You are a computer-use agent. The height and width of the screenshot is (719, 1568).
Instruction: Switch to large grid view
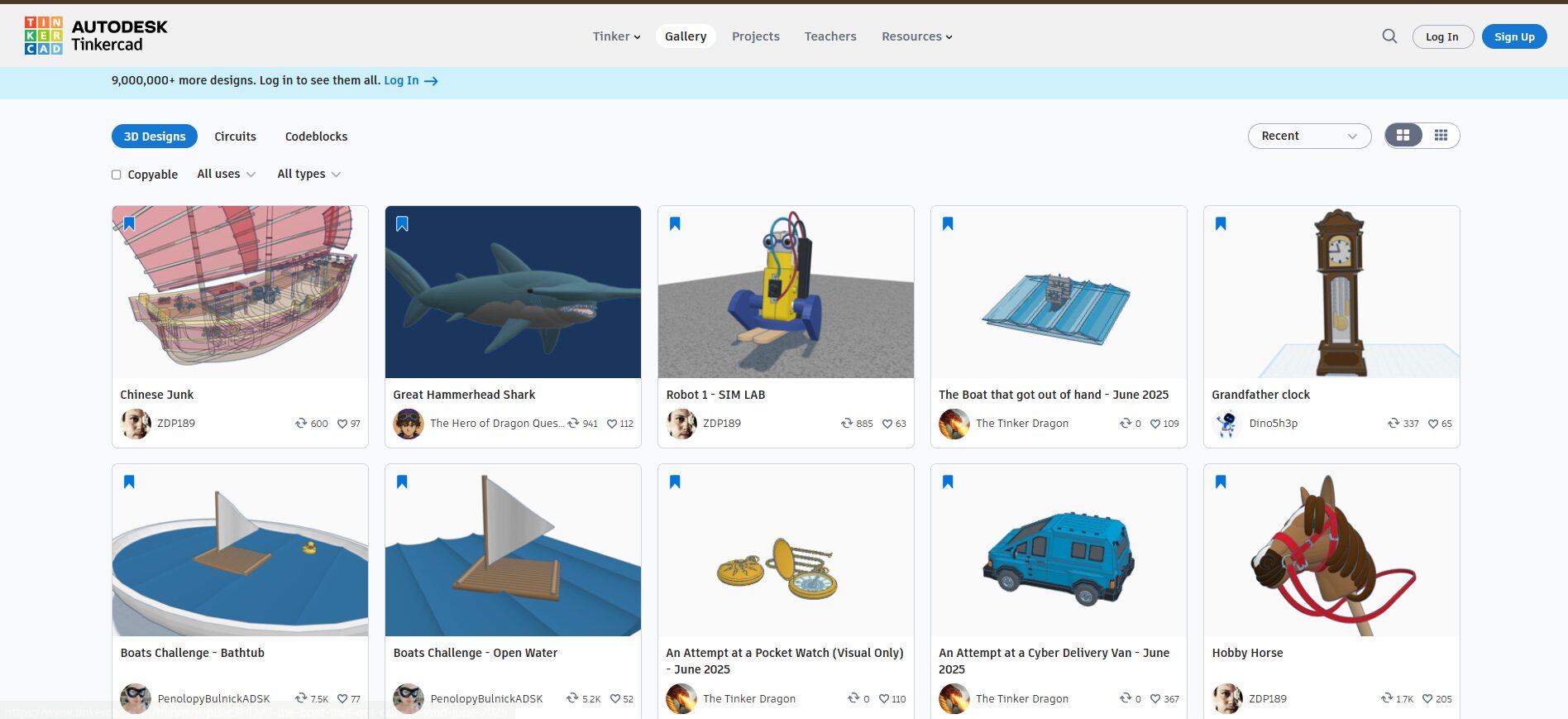coord(1403,136)
